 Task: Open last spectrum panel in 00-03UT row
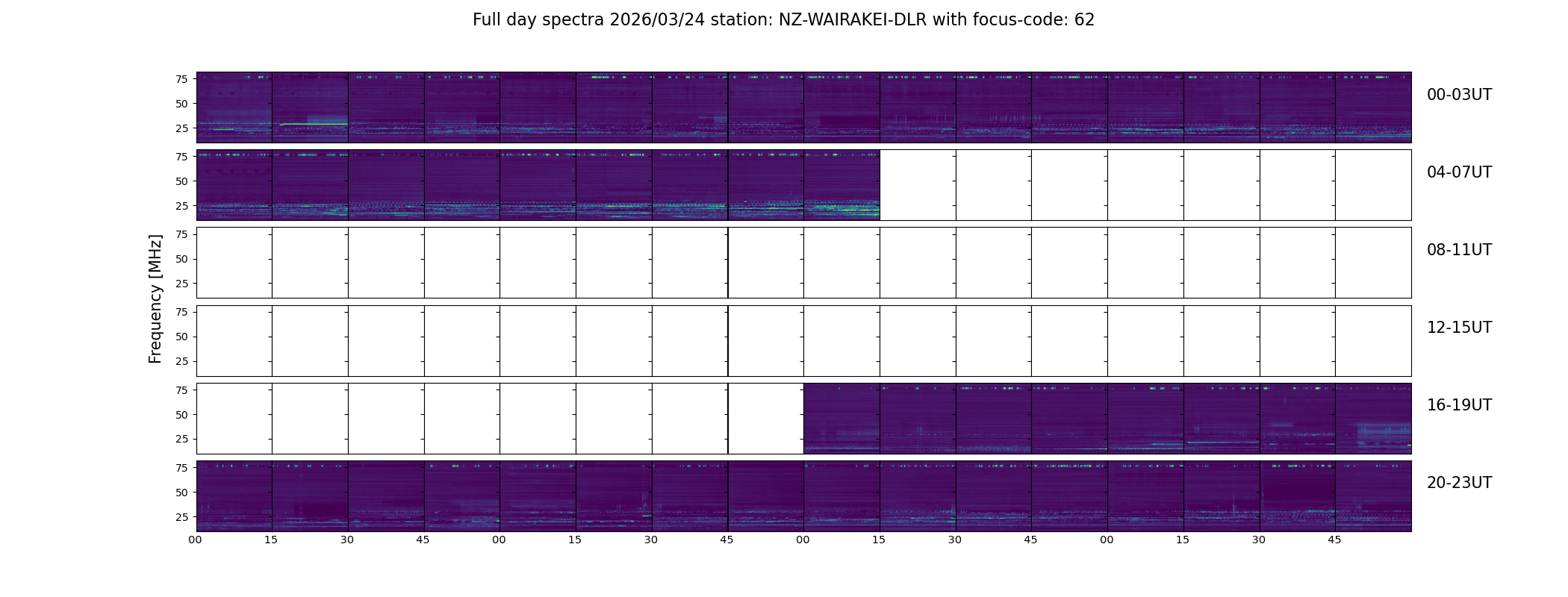[1373, 107]
